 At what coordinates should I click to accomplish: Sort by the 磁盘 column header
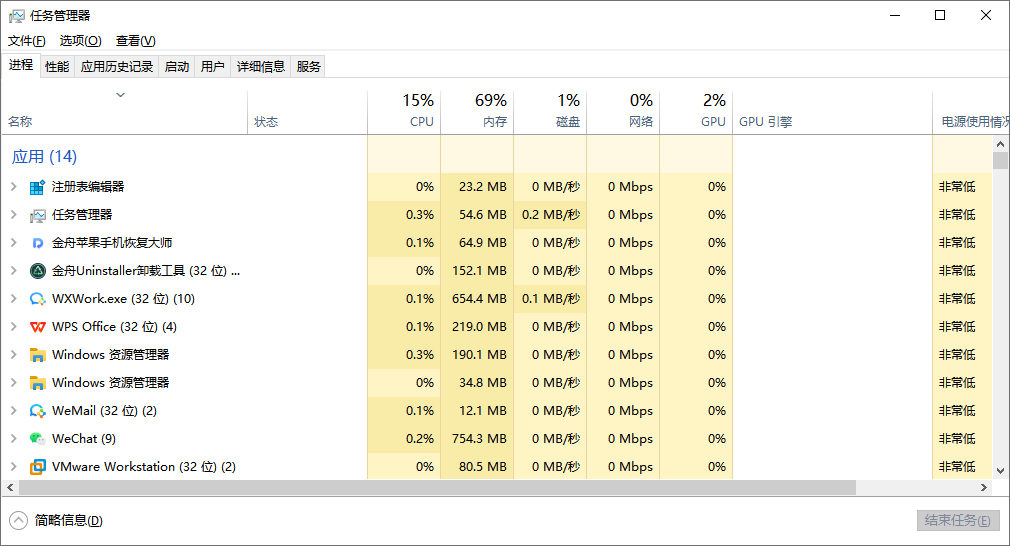(x=550, y=113)
